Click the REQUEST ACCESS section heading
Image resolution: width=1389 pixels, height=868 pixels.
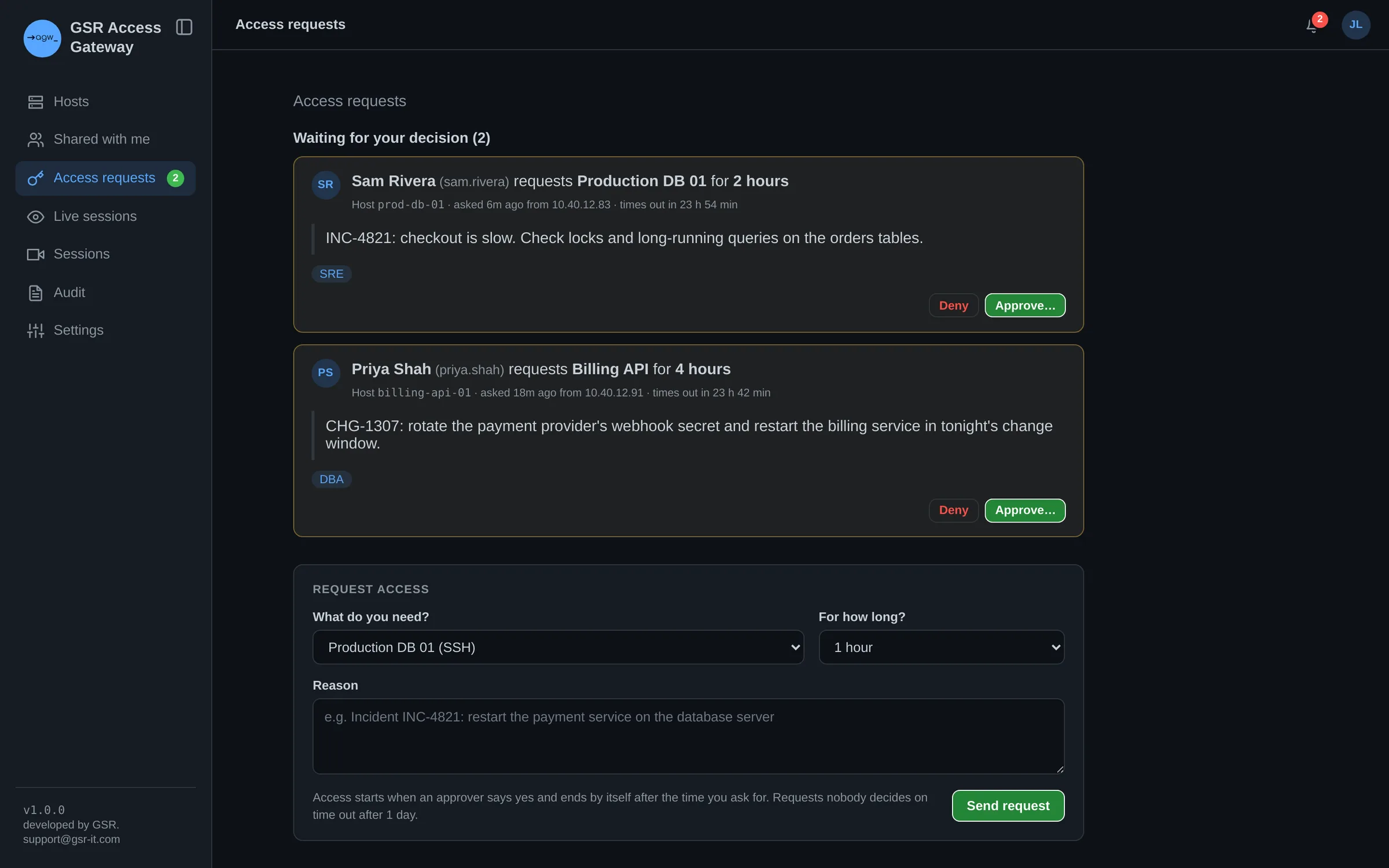pos(370,589)
